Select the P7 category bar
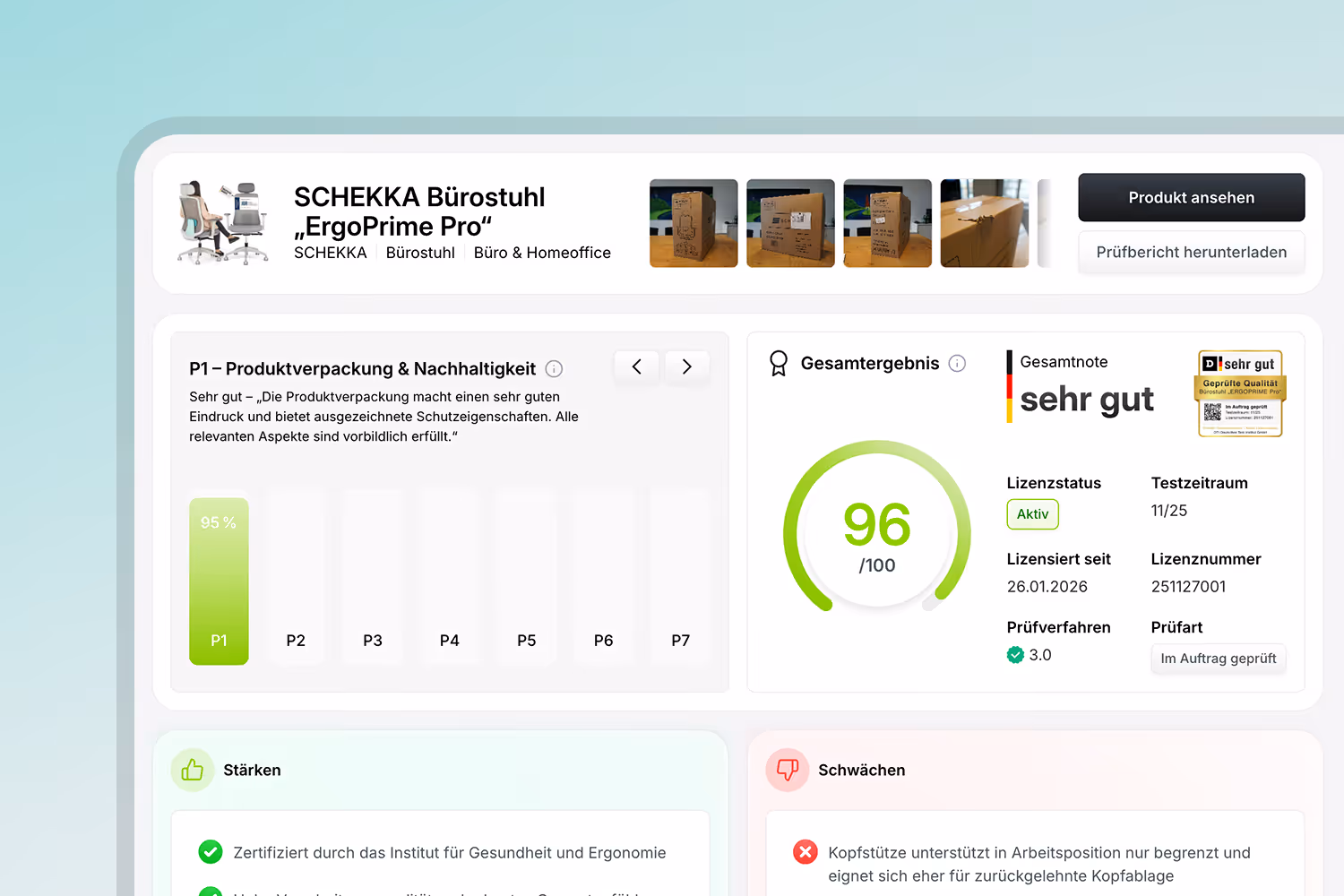 tap(680, 576)
